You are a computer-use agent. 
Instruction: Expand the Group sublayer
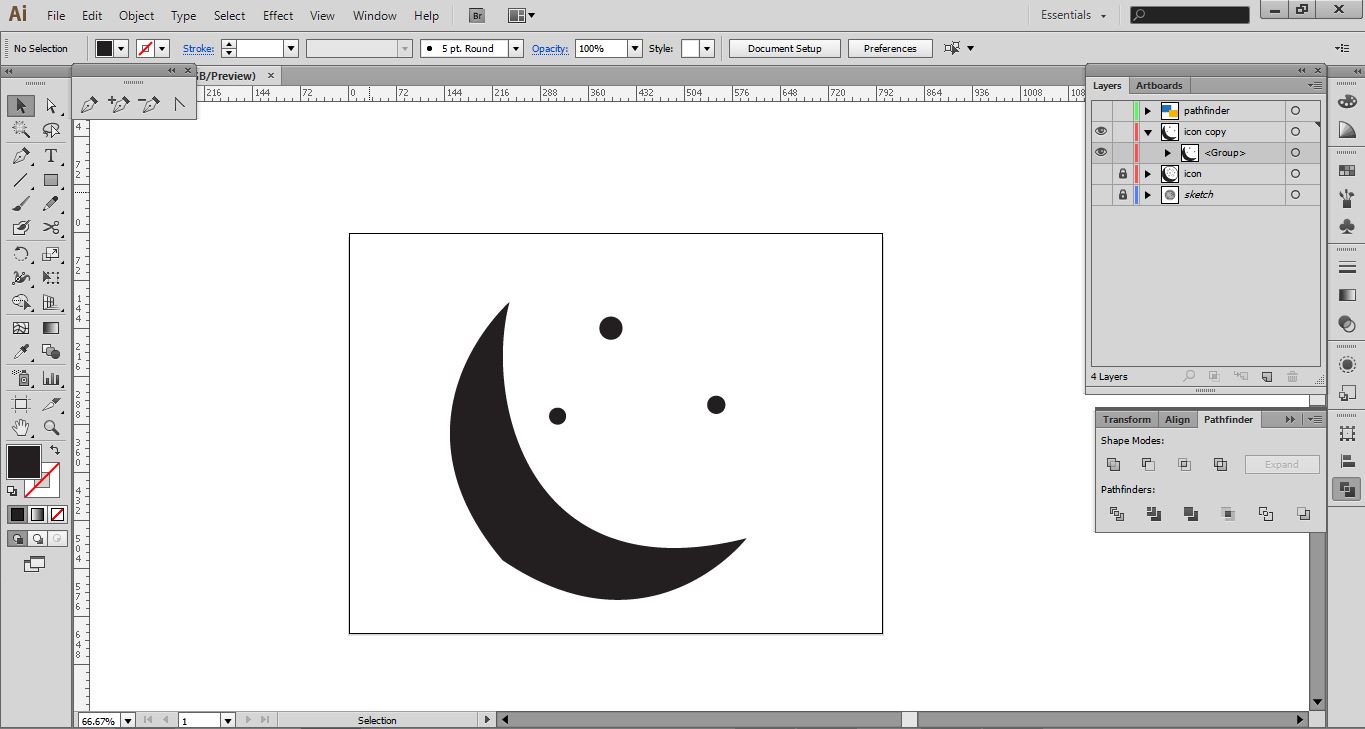(1168, 153)
